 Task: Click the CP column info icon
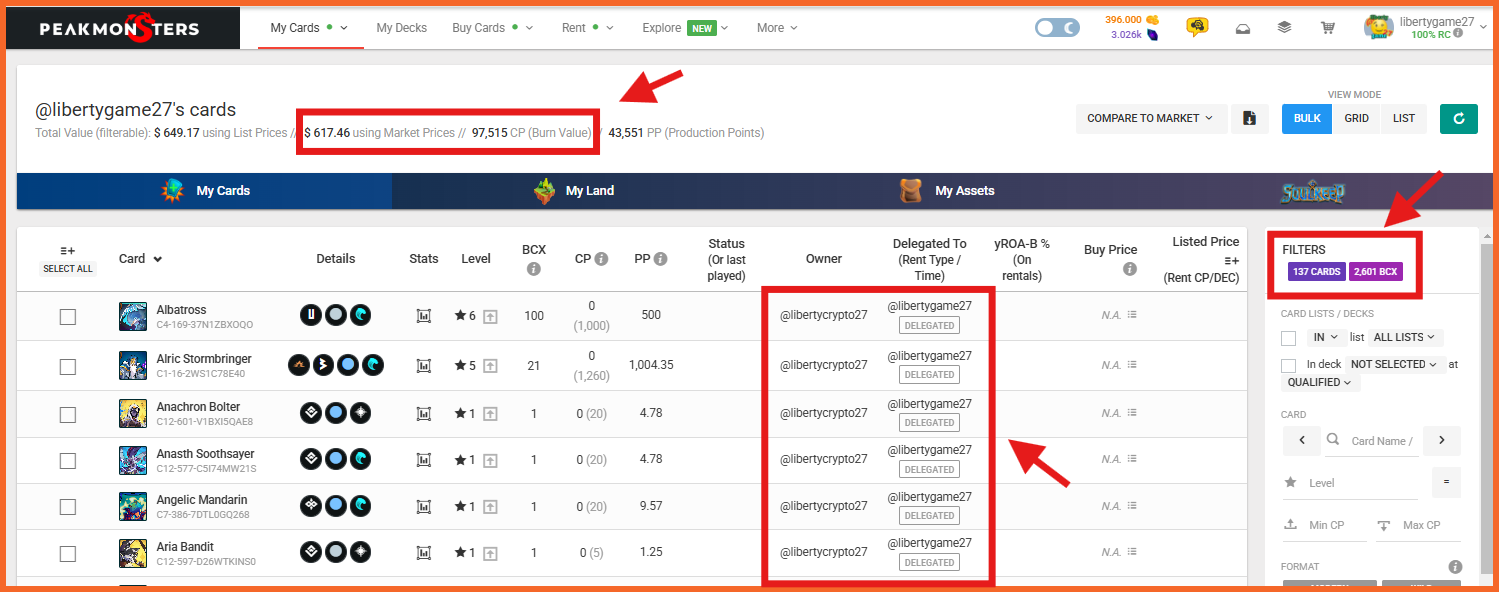click(x=601, y=259)
